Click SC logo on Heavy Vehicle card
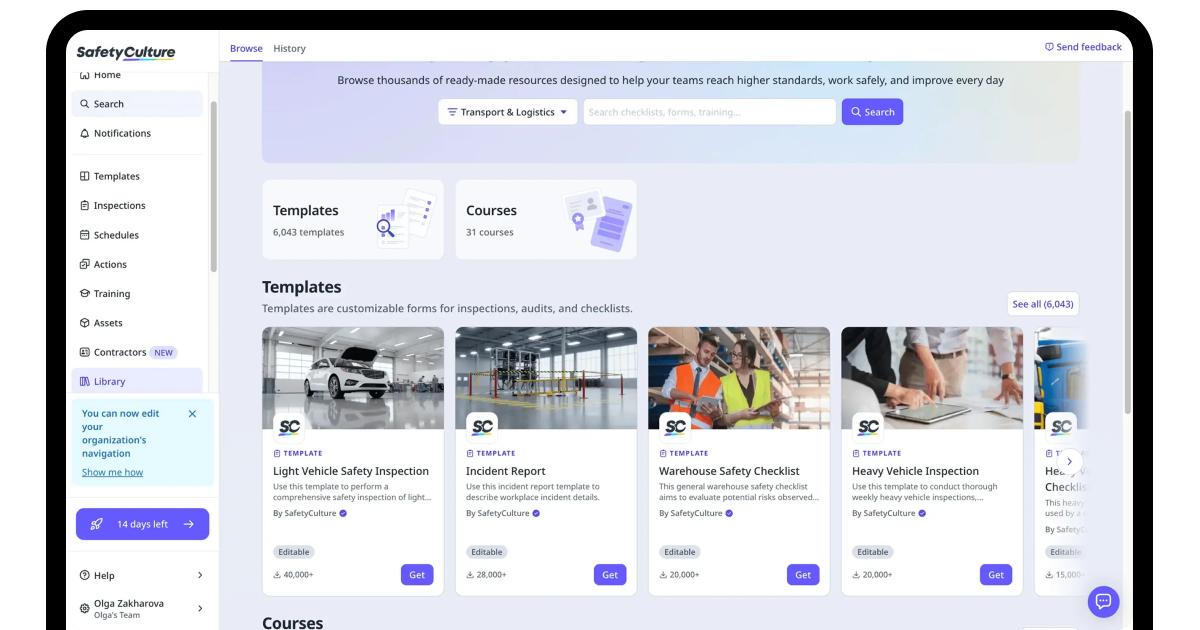 point(868,427)
